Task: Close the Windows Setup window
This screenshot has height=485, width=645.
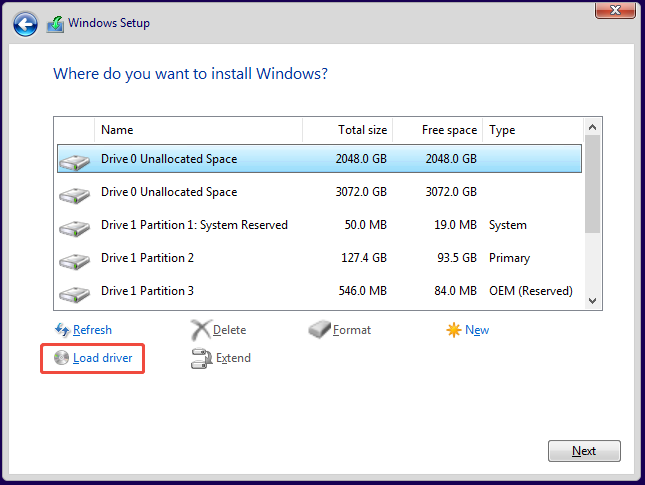Action: [615, 10]
